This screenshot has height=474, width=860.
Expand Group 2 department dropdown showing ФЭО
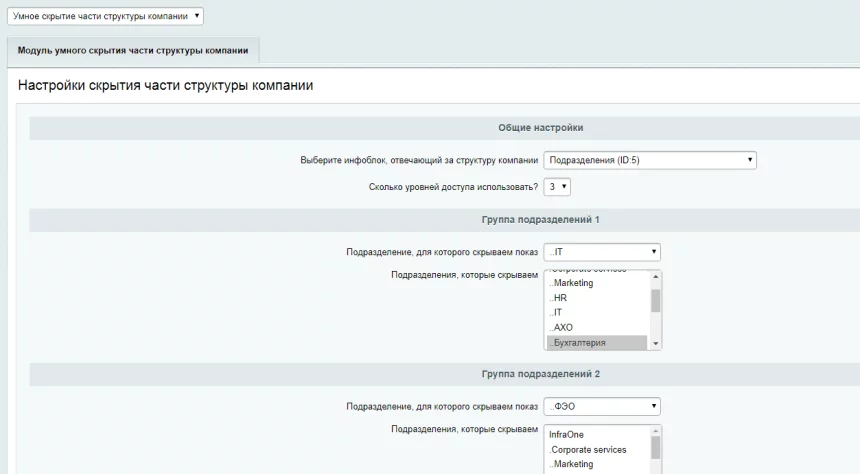coord(602,406)
